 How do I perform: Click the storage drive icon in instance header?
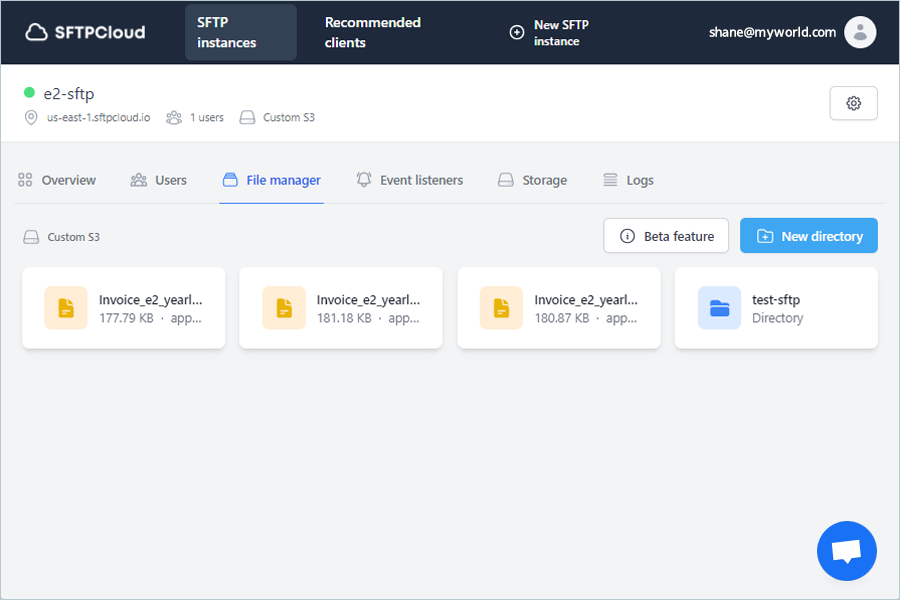coord(247,118)
